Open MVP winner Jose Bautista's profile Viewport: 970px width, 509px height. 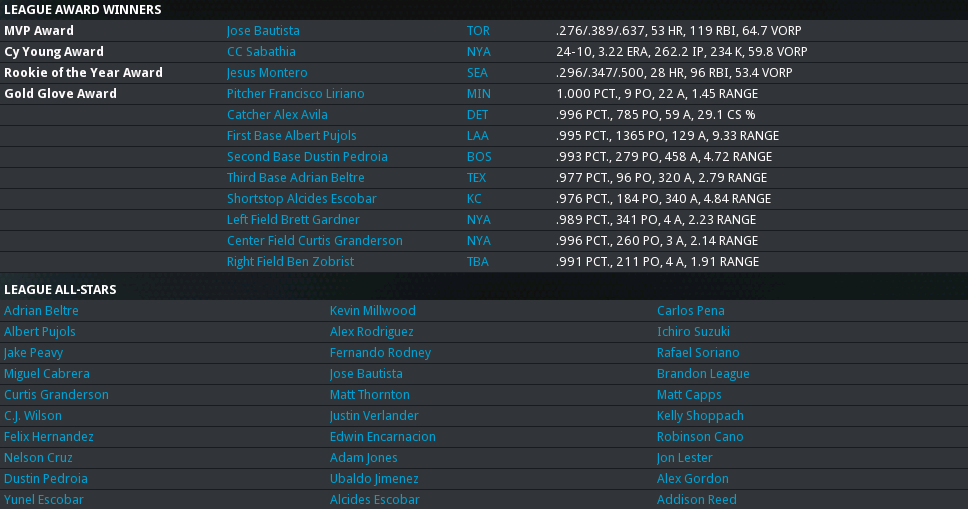(x=263, y=31)
